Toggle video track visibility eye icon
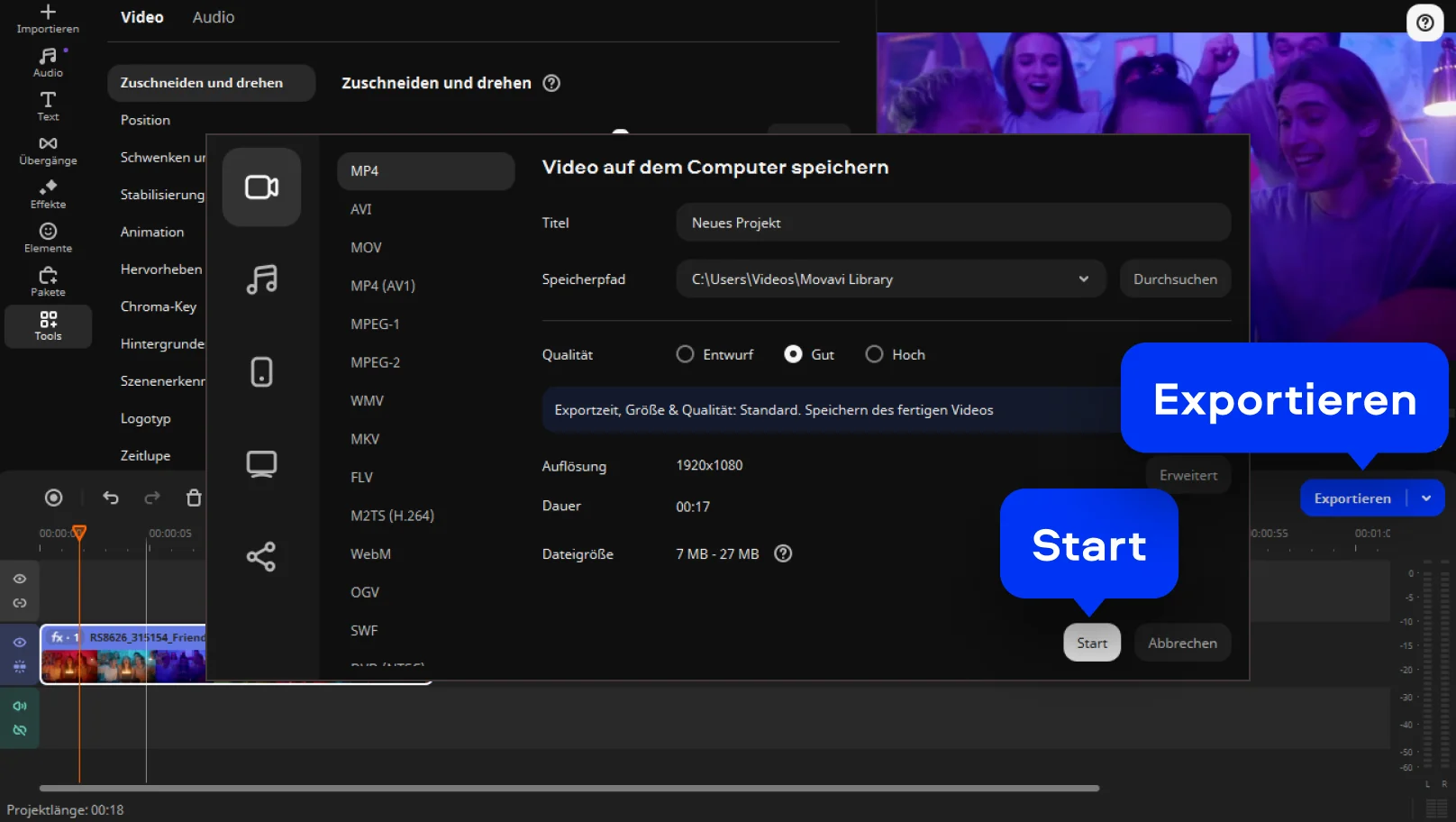The height and width of the screenshot is (822, 1456). pos(20,643)
